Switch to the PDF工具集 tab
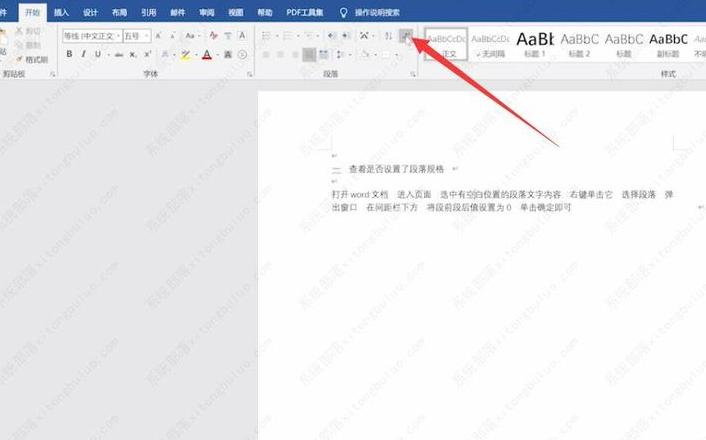The width and height of the screenshot is (706, 440). click(305, 12)
